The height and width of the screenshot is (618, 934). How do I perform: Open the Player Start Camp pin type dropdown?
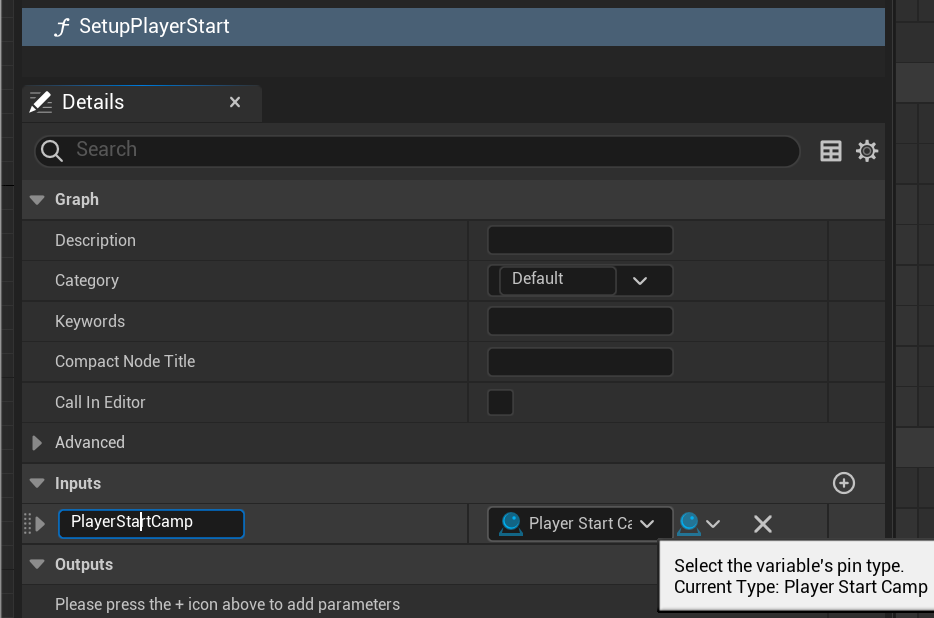[x=580, y=524]
